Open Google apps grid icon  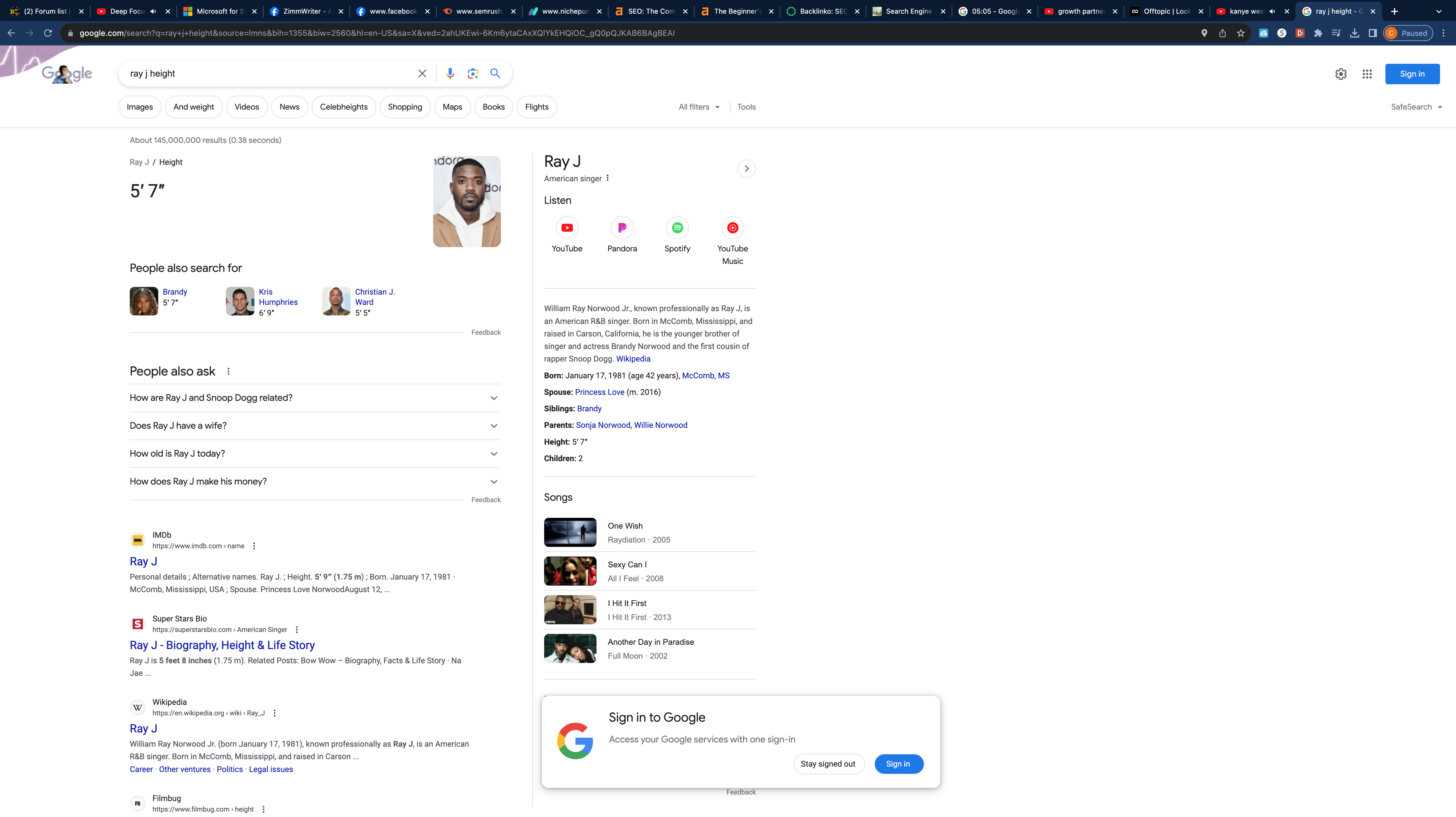pos(1367,74)
